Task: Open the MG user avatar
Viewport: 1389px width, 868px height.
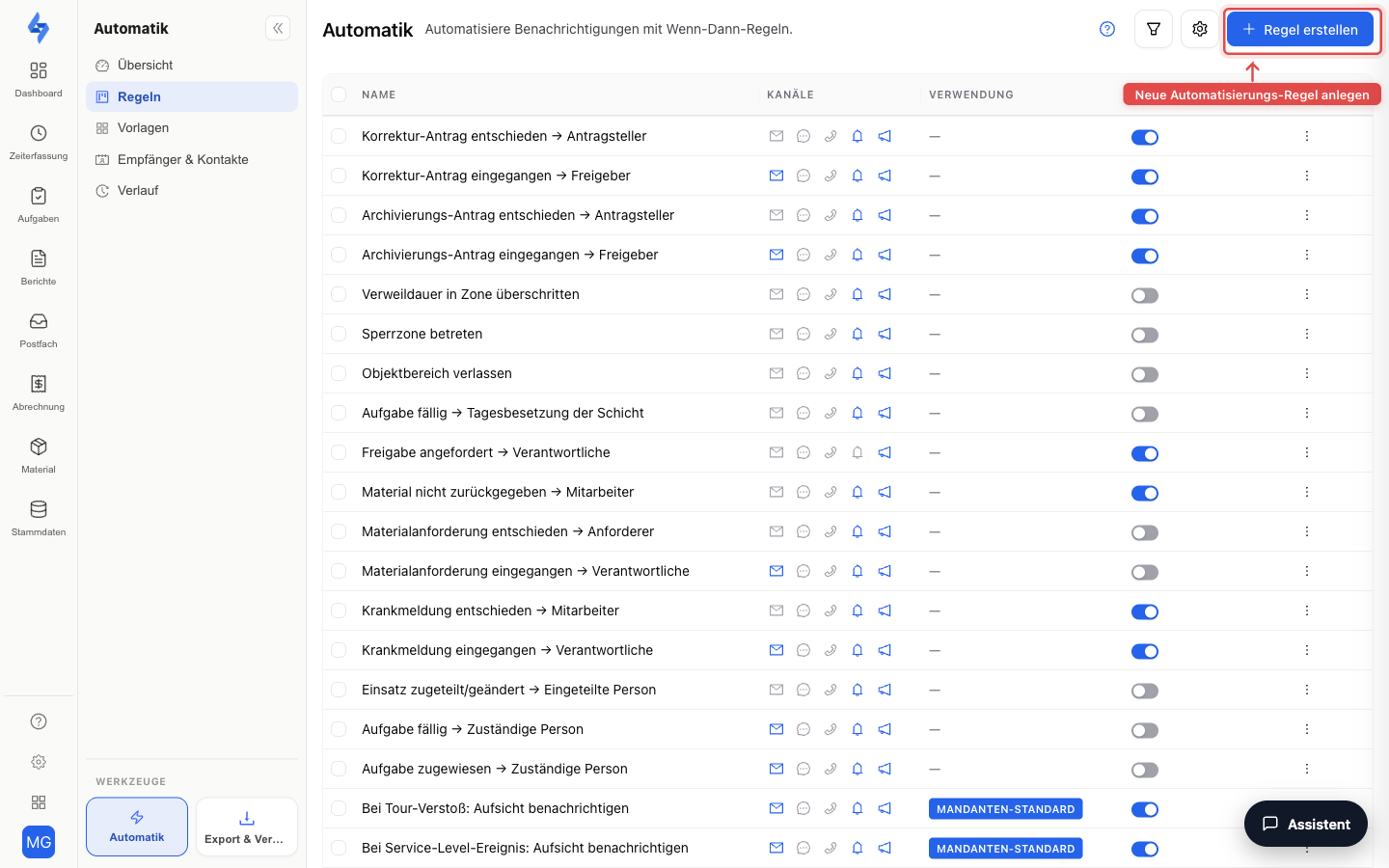Action: pyautogui.click(x=39, y=842)
